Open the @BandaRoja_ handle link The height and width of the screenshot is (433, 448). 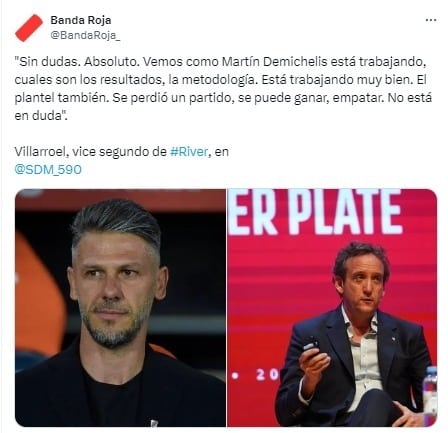point(85,35)
